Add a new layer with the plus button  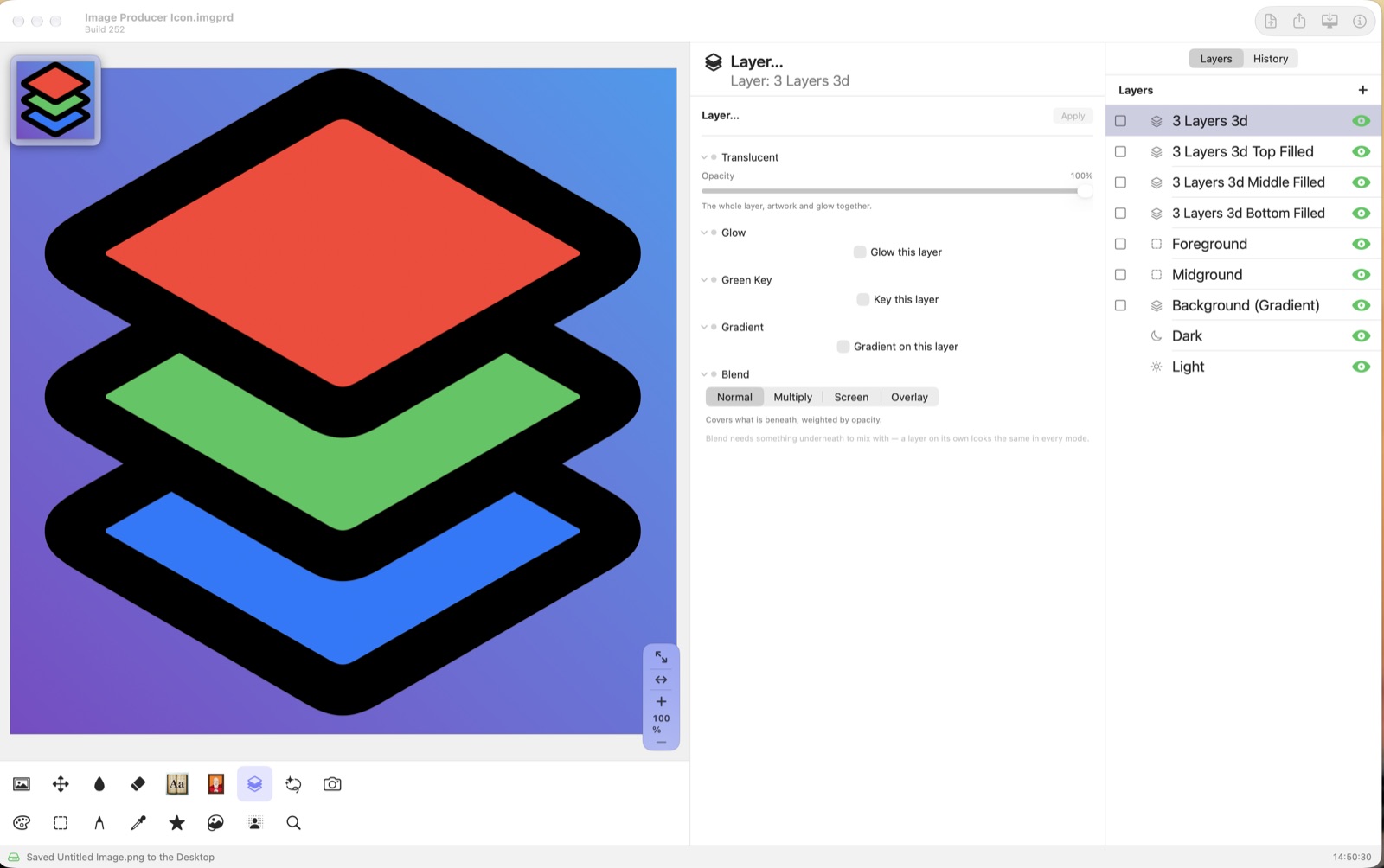click(x=1362, y=90)
